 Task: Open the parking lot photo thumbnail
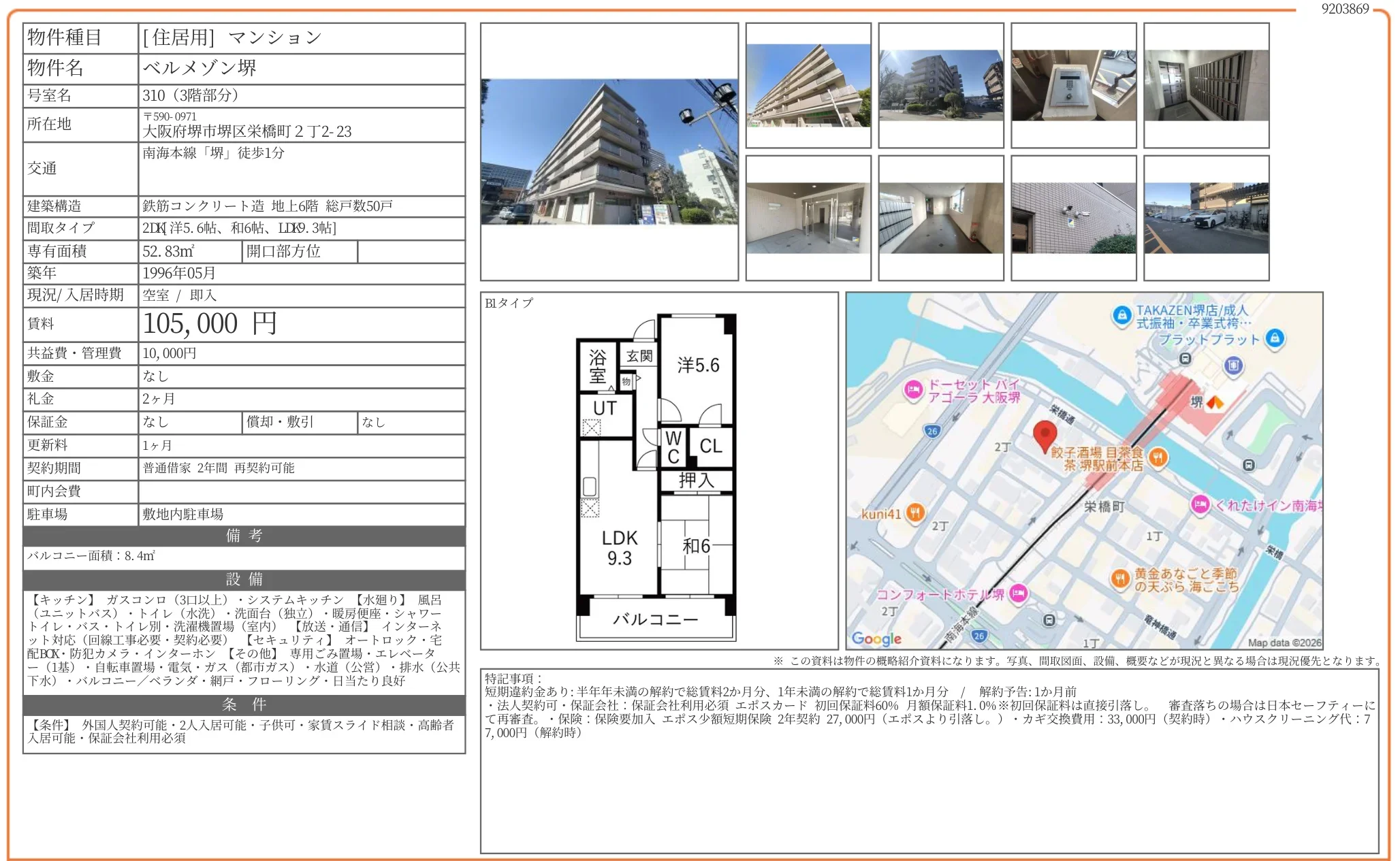click(1206, 218)
